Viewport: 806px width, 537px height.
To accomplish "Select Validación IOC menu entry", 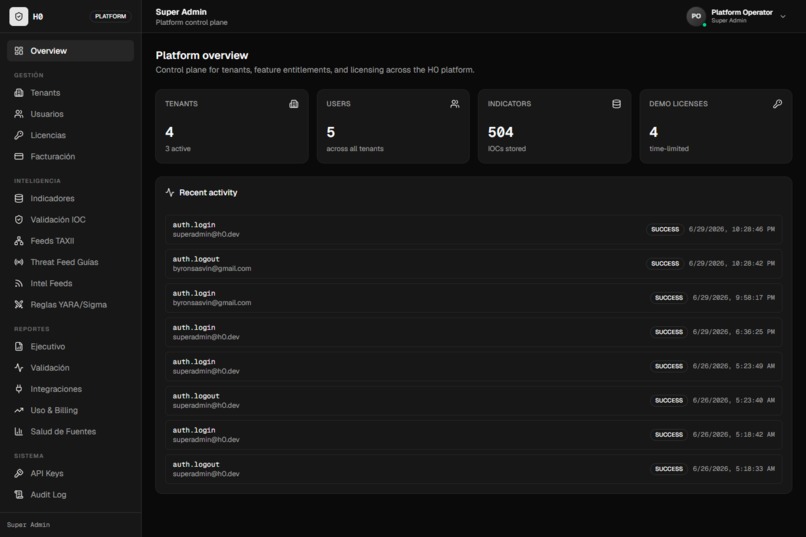I will [70, 219].
